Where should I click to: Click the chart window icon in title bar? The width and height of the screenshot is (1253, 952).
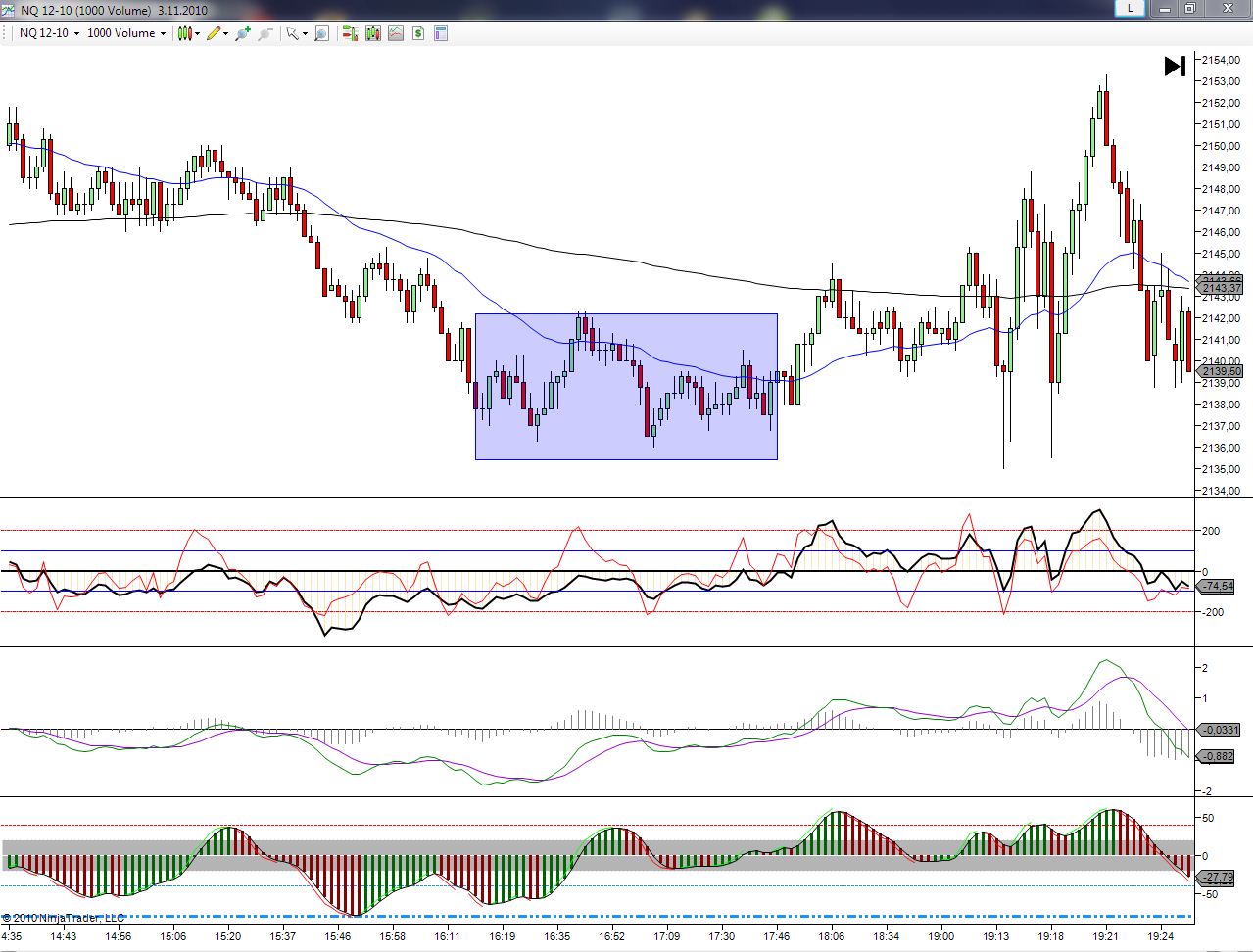[x=9, y=10]
